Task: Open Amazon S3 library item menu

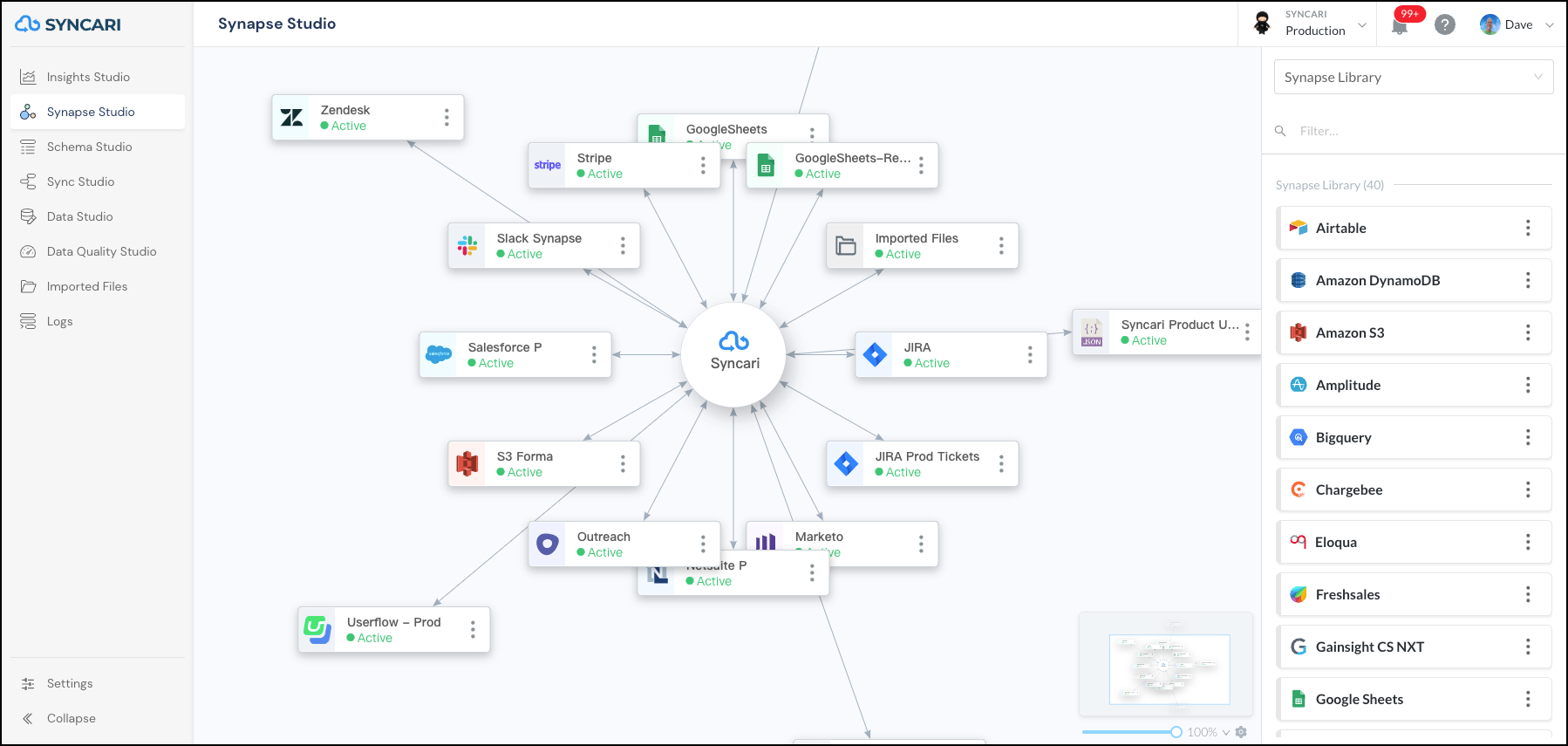Action: [1528, 332]
